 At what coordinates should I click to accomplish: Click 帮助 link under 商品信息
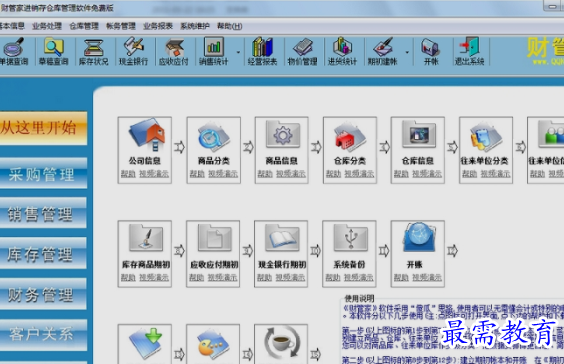[x=265, y=174]
